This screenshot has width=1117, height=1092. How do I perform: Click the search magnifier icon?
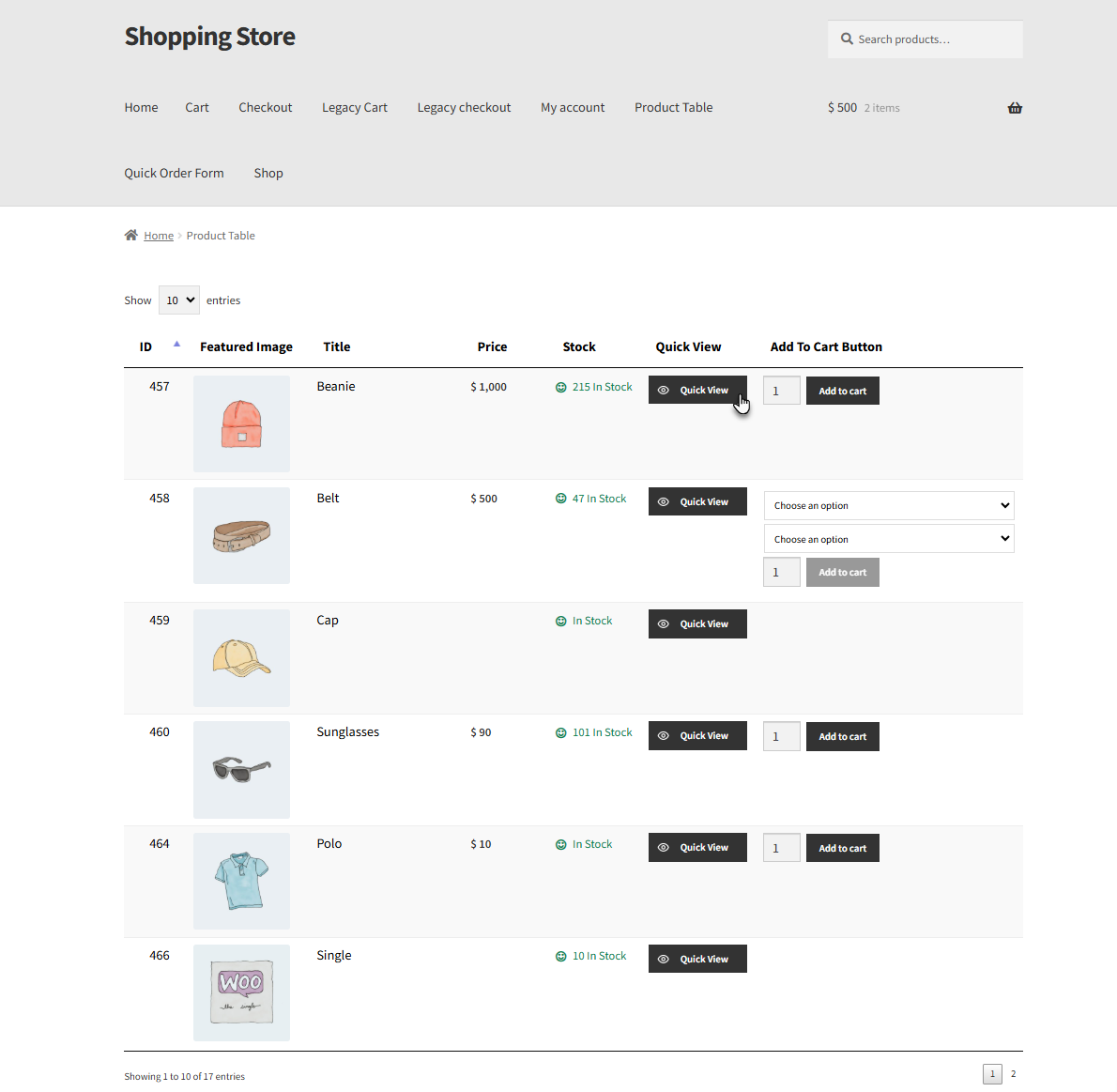[x=847, y=39]
